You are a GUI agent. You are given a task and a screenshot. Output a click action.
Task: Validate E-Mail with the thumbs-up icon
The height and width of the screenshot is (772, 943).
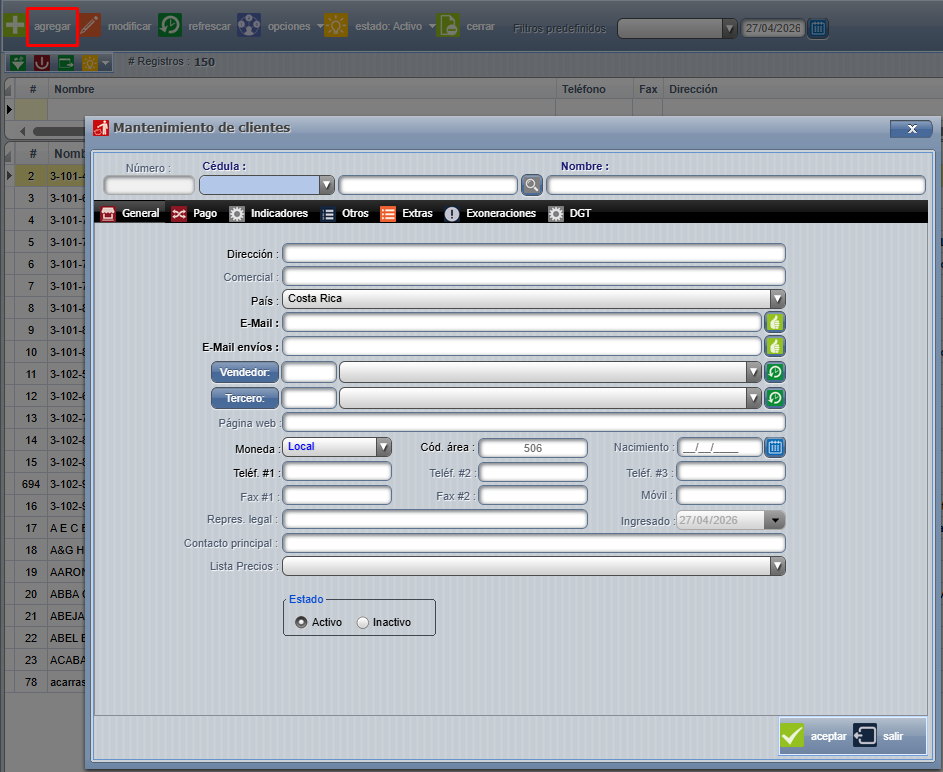click(775, 323)
